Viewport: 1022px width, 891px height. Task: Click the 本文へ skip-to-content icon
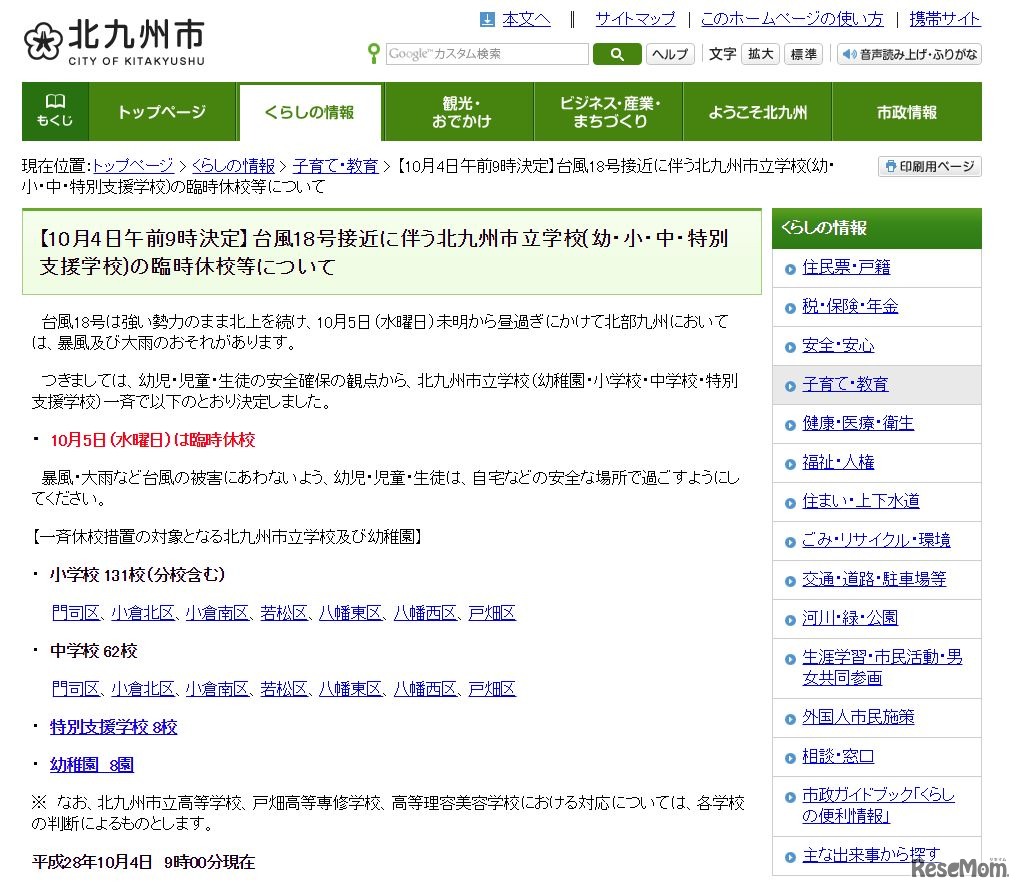coord(487,18)
